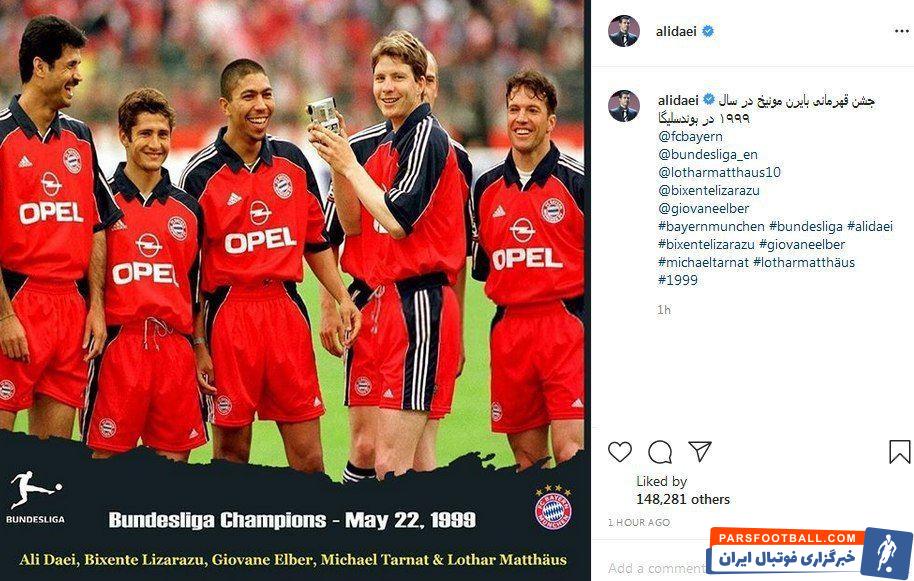Click the verified badge beside header username
The width and height of the screenshot is (914, 581).
coord(708,31)
